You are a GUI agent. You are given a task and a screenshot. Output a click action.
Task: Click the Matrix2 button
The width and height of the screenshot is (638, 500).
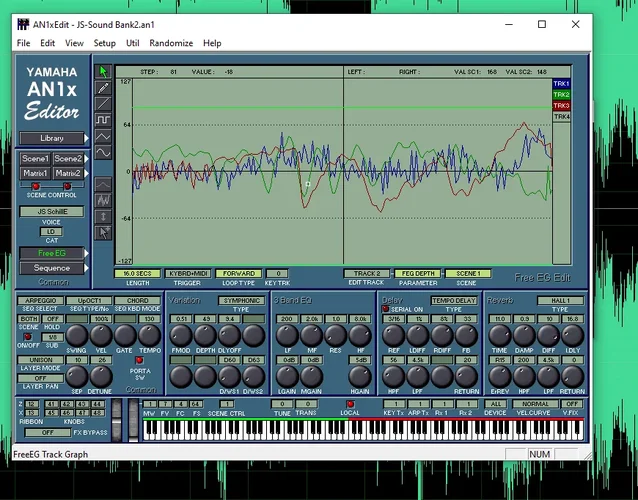point(68,173)
